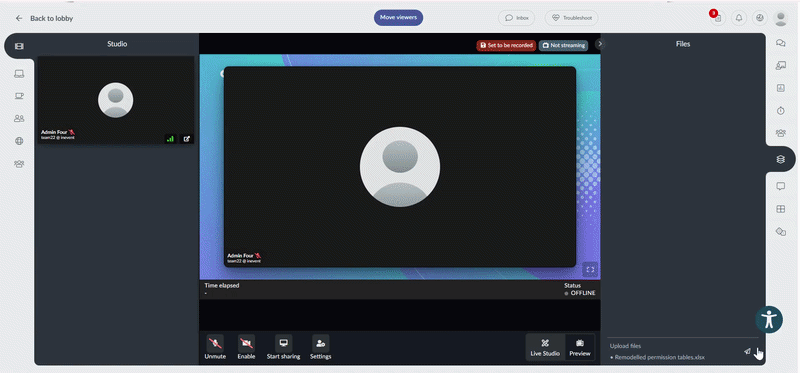Enable the camera
Image resolution: width=800 pixels, height=373 pixels.
(246, 347)
